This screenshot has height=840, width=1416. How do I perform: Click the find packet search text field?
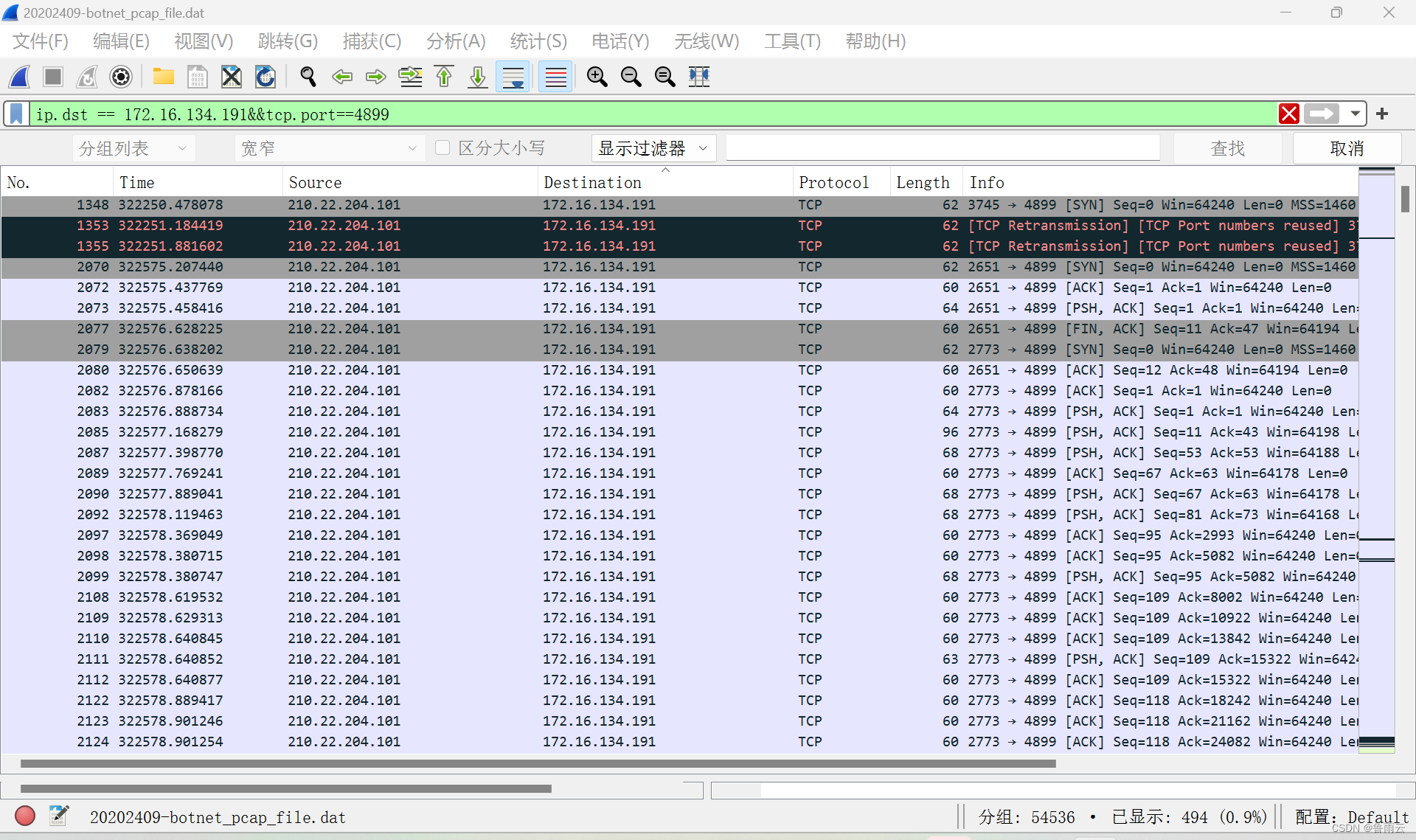point(943,148)
